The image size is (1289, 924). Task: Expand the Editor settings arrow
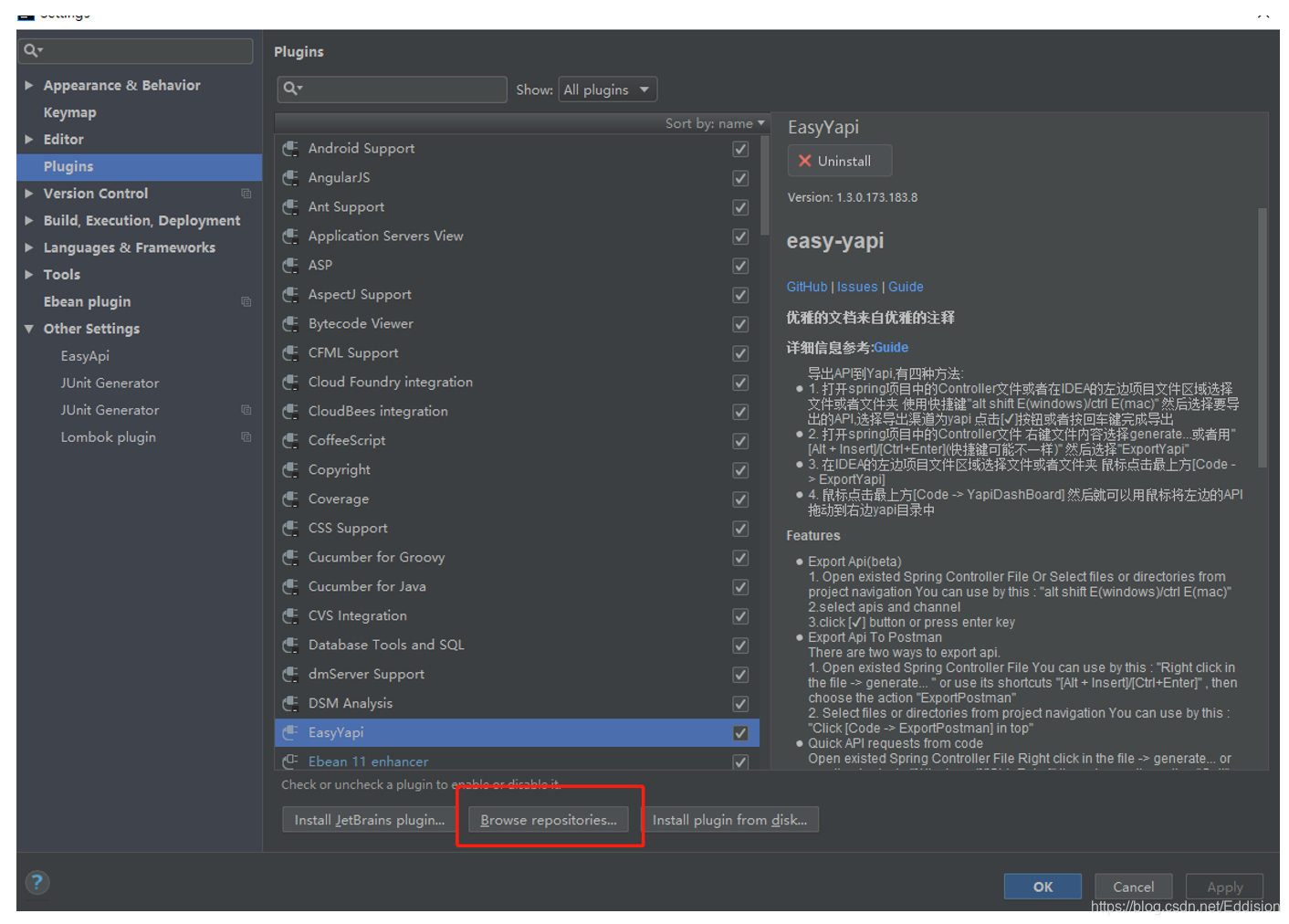(29, 139)
